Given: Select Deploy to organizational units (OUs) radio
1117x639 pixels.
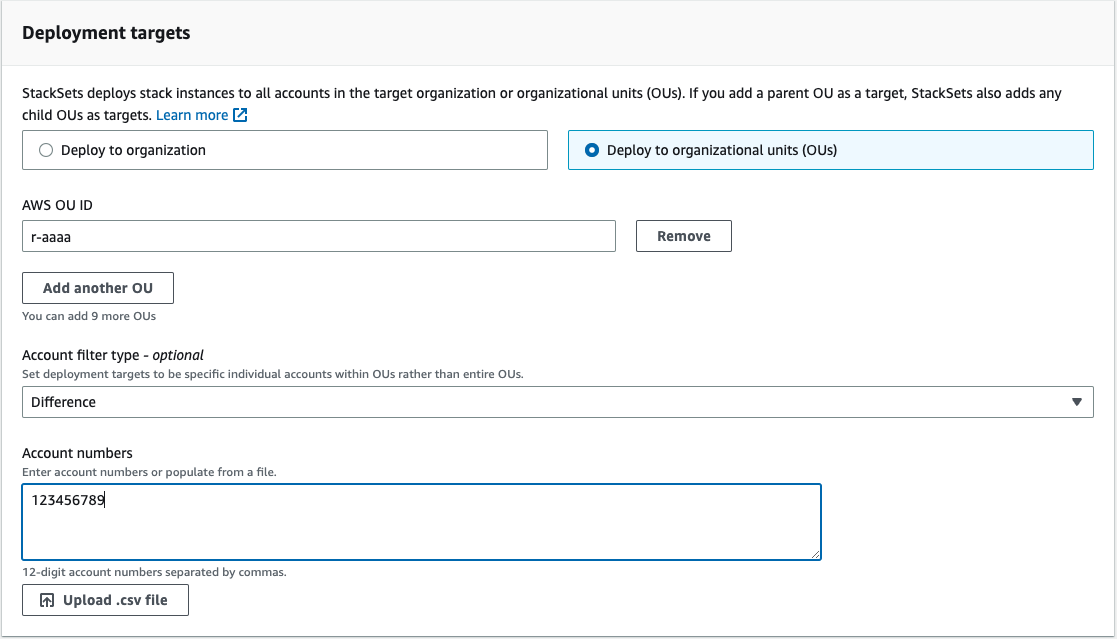Looking at the screenshot, I should [x=591, y=150].
